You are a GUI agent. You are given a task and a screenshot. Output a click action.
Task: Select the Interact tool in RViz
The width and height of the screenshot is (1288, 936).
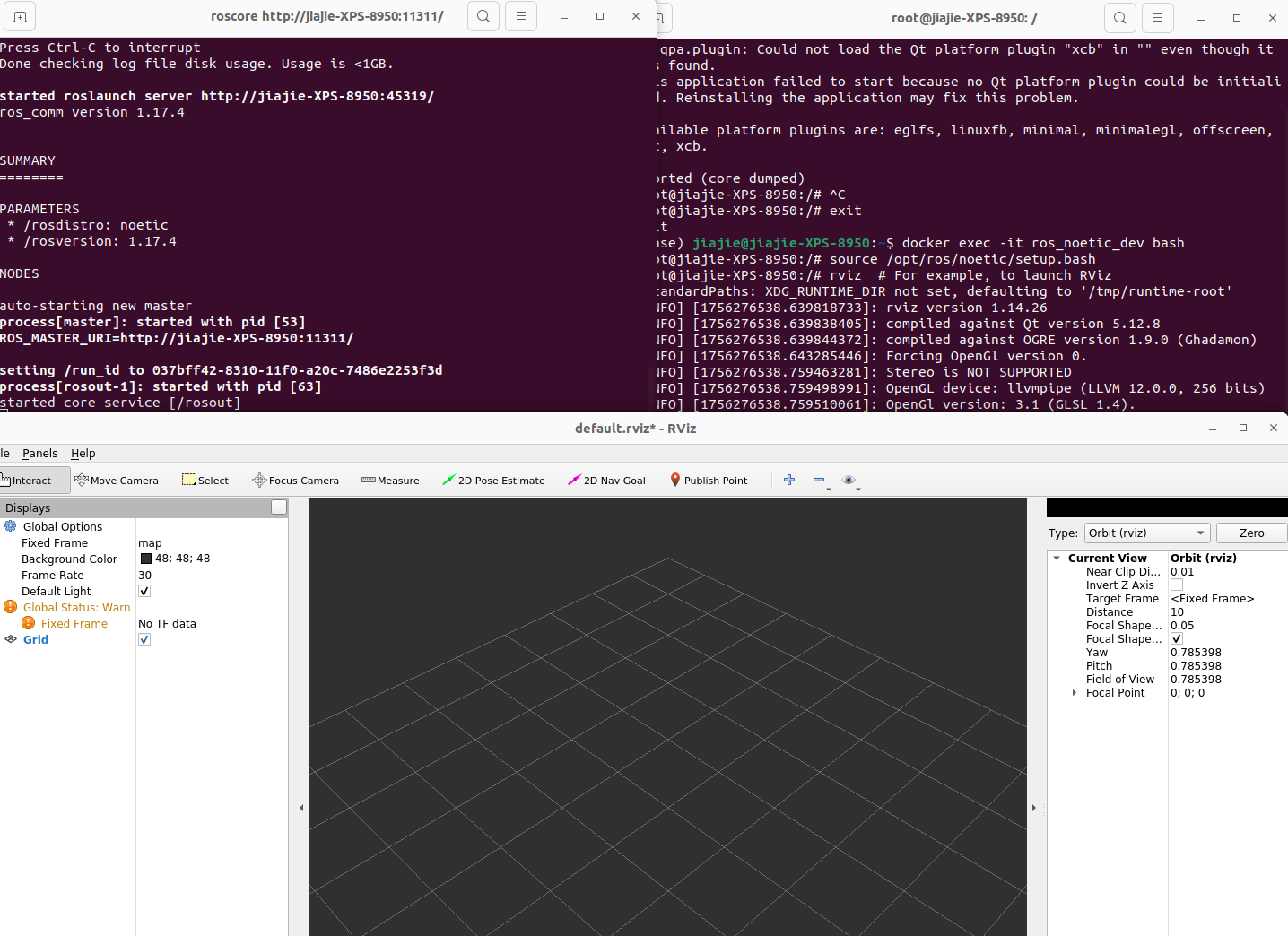pos(34,481)
